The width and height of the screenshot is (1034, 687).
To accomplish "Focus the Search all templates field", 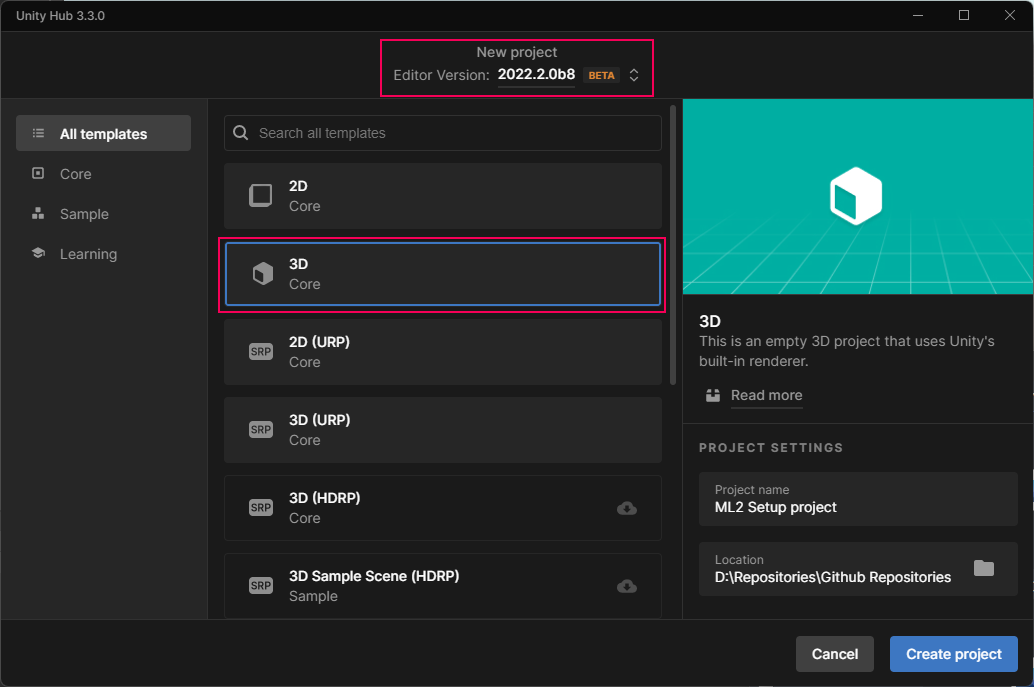I will pos(450,133).
